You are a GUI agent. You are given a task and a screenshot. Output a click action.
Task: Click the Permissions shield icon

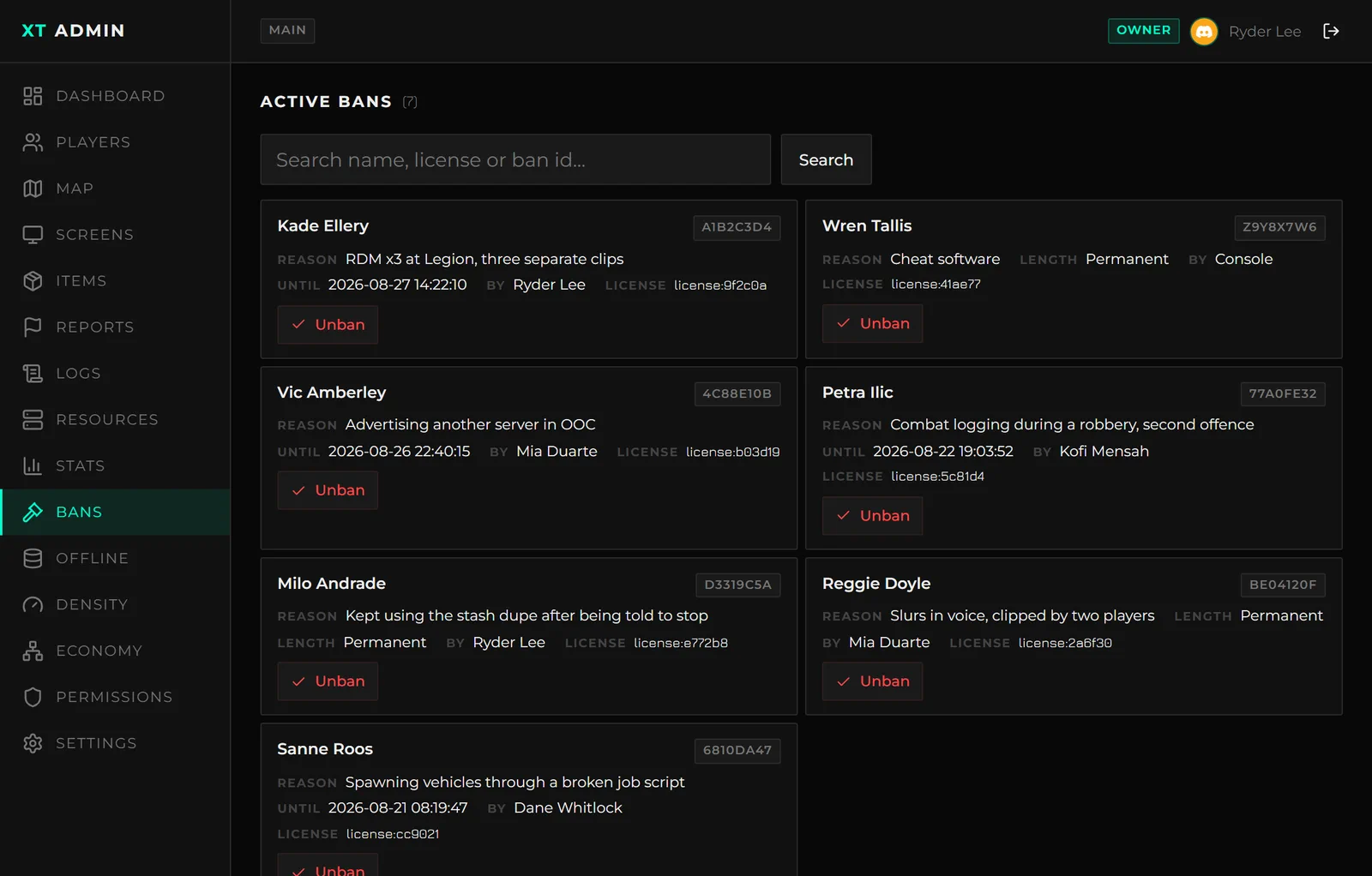click(33, 698)
